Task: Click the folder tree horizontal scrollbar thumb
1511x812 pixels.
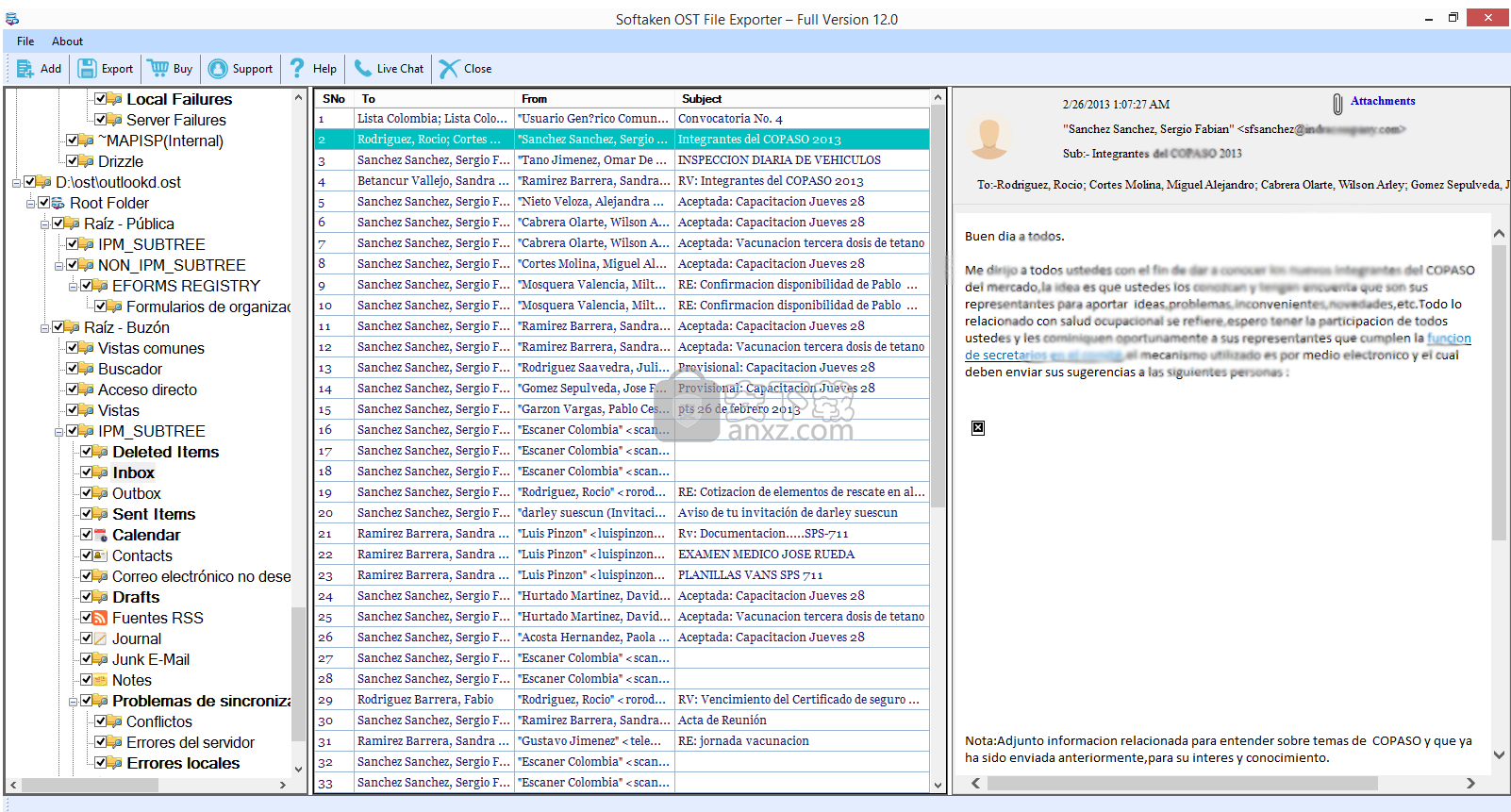Action: pos(91,785)
